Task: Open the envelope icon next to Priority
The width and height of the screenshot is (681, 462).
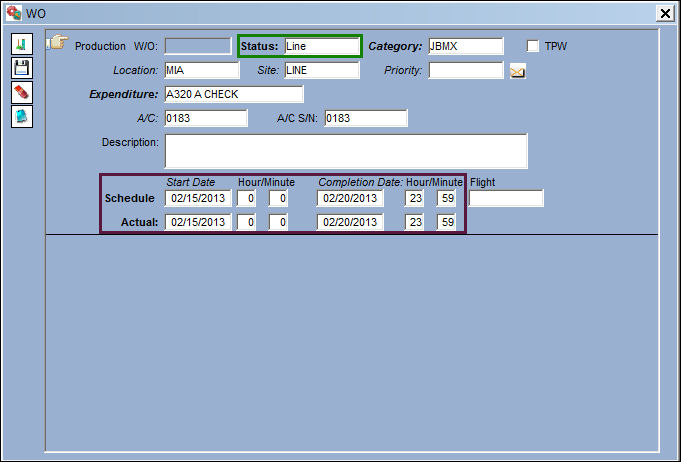Action: 517,71
